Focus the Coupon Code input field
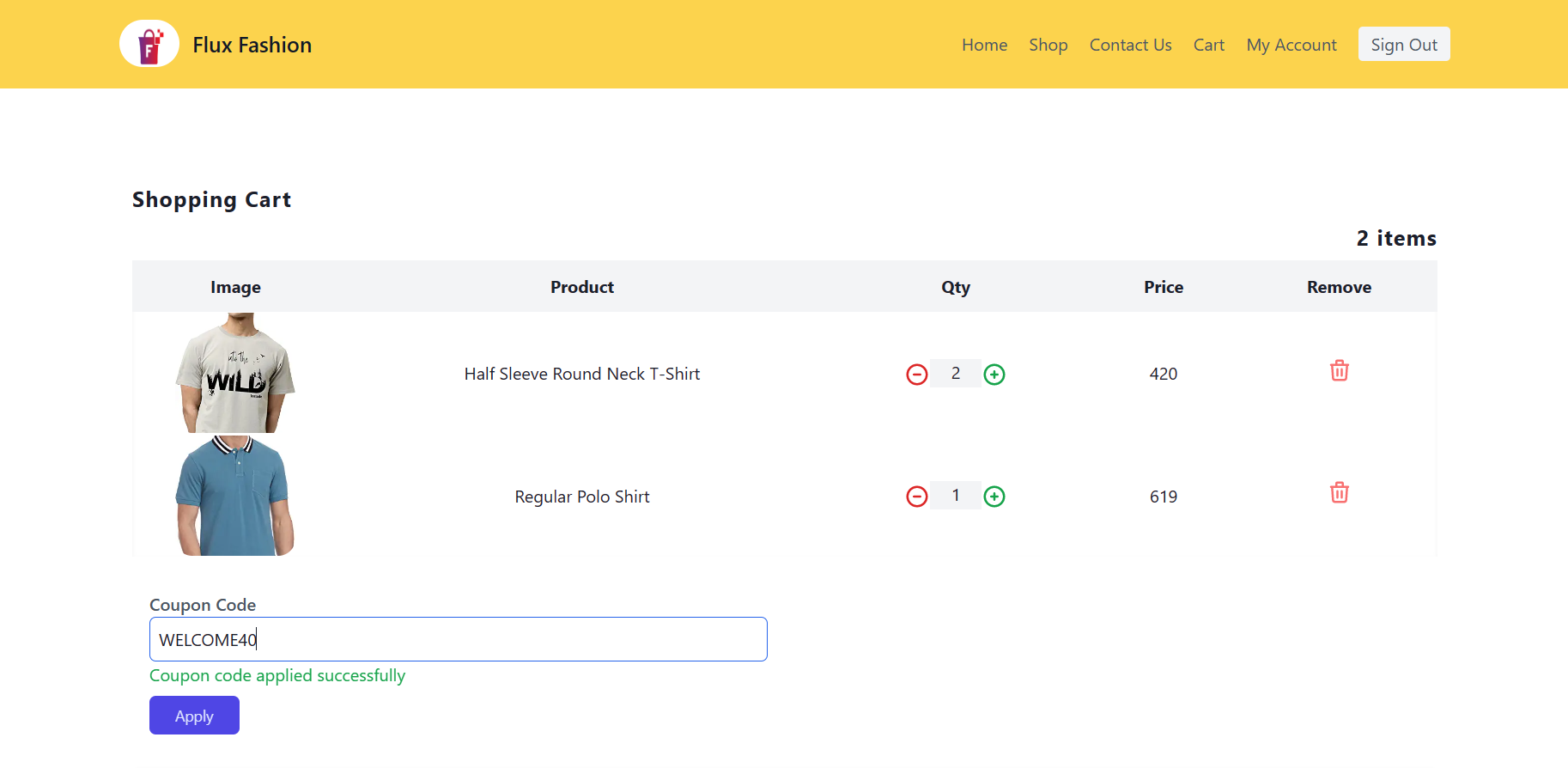Screen dimensions: 1568x768 pyautogui.click(x=458, y=639)
